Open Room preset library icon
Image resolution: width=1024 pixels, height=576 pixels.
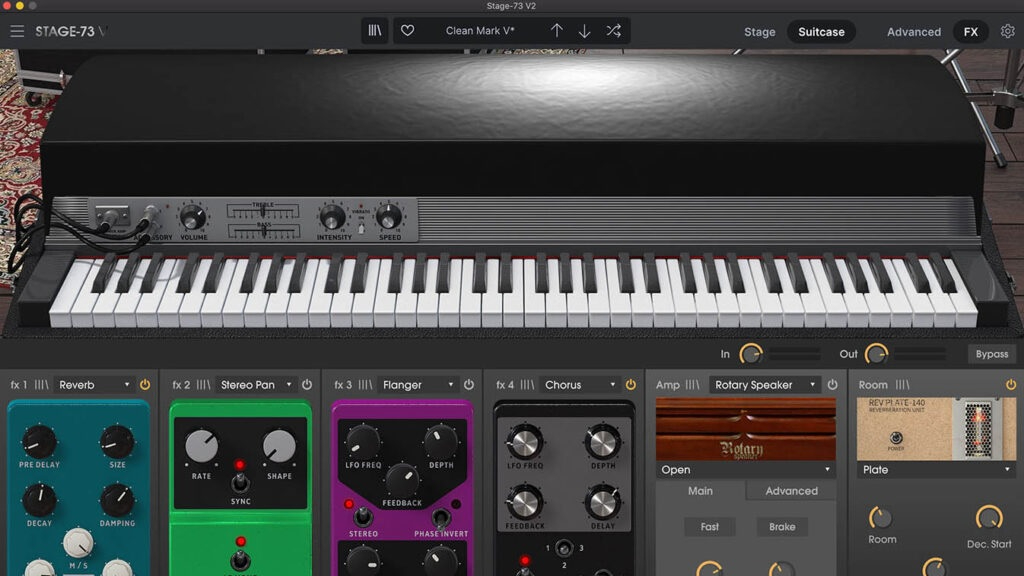(903, 385)
